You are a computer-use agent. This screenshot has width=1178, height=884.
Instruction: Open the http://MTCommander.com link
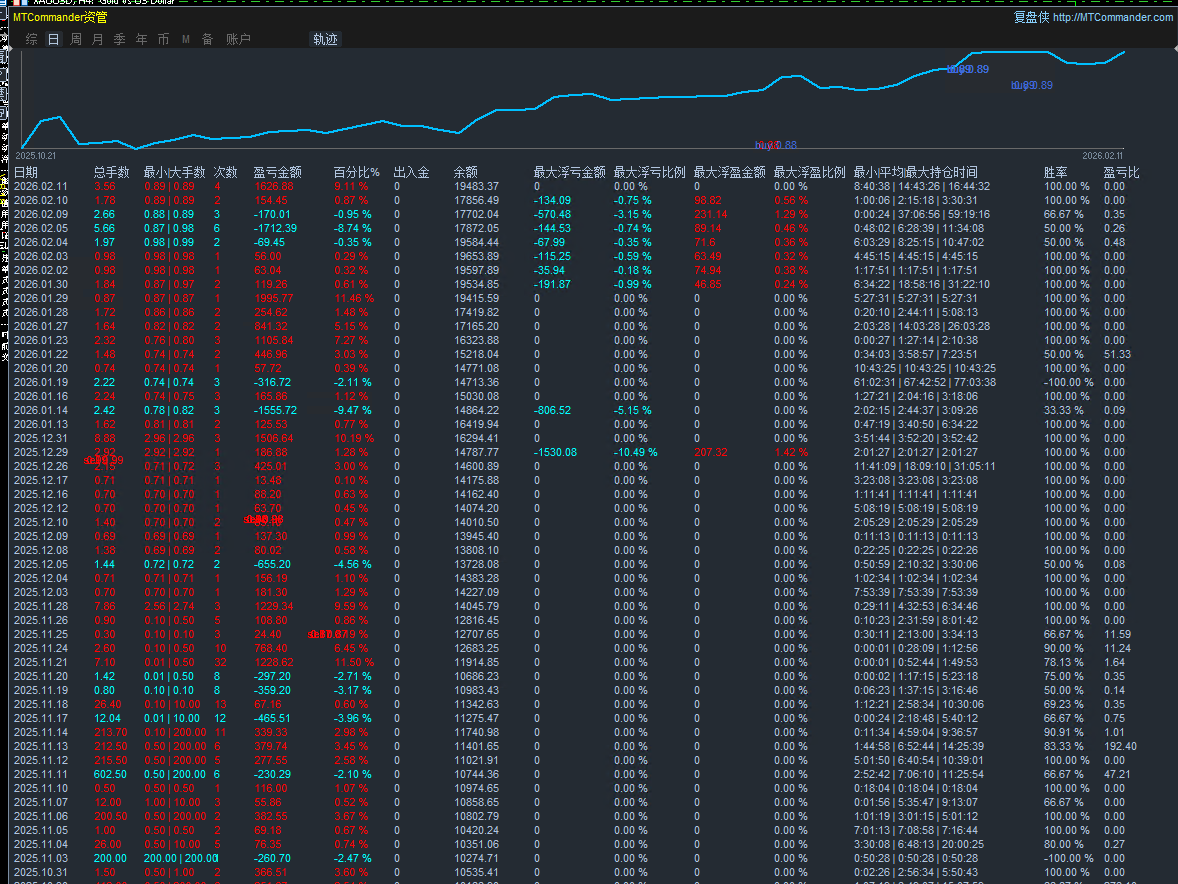pos(1112,17)
